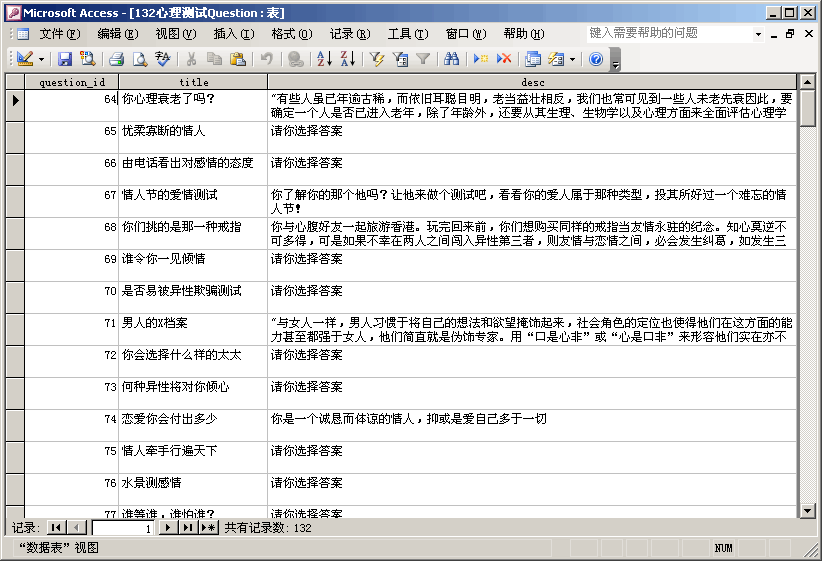
Task: Undo the last action icon
Action: 267,59
